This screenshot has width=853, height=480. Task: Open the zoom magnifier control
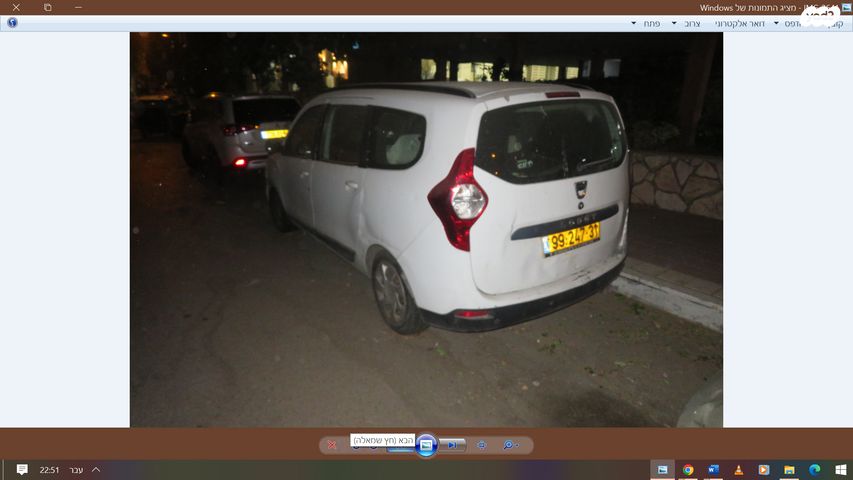tap(508, 445)
